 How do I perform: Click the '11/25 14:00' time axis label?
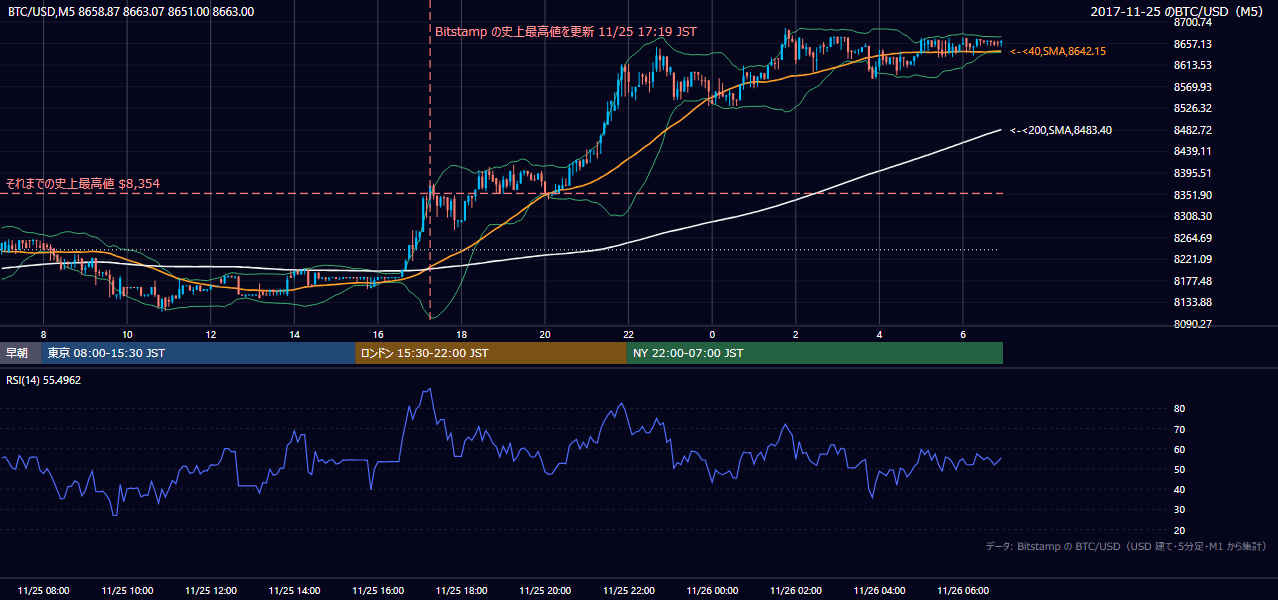(294, 591)
